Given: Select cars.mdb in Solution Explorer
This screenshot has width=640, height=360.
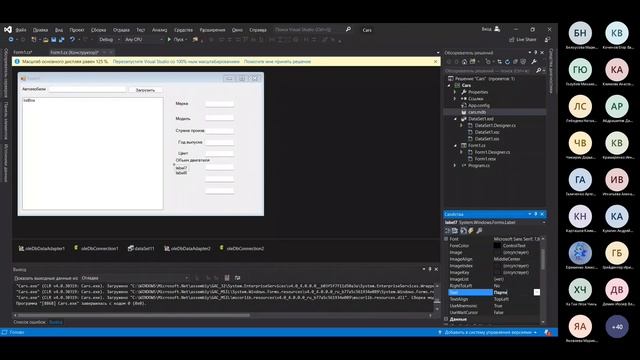Looking at the screenshot, I should 477,112.
